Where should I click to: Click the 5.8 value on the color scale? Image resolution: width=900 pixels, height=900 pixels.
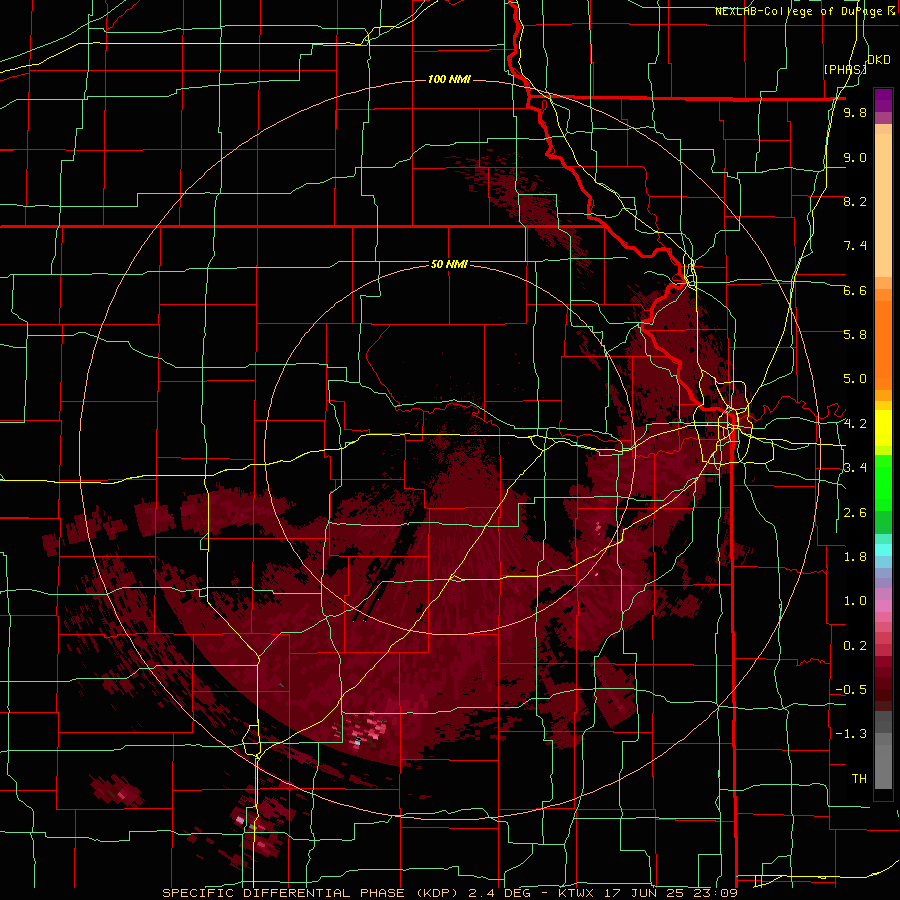(855, 335)
